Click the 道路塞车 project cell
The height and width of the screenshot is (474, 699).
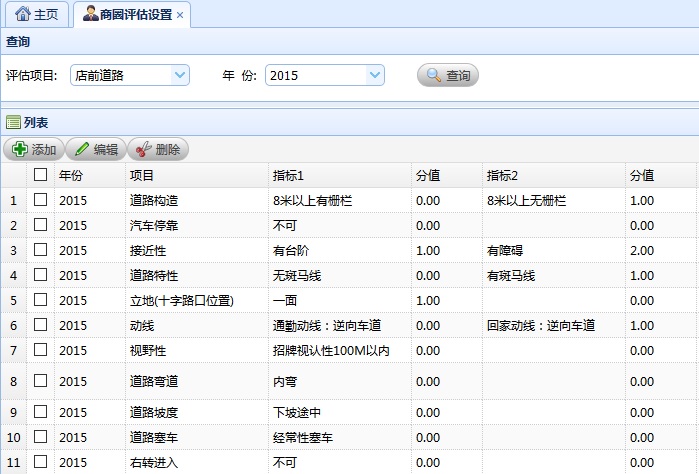197,437
